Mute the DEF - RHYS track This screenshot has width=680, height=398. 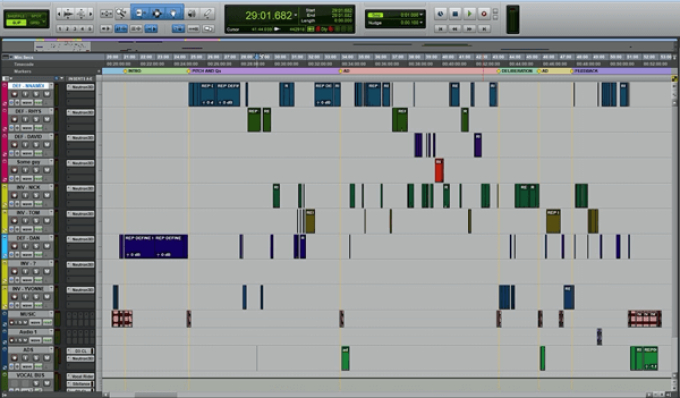(46, 119)
